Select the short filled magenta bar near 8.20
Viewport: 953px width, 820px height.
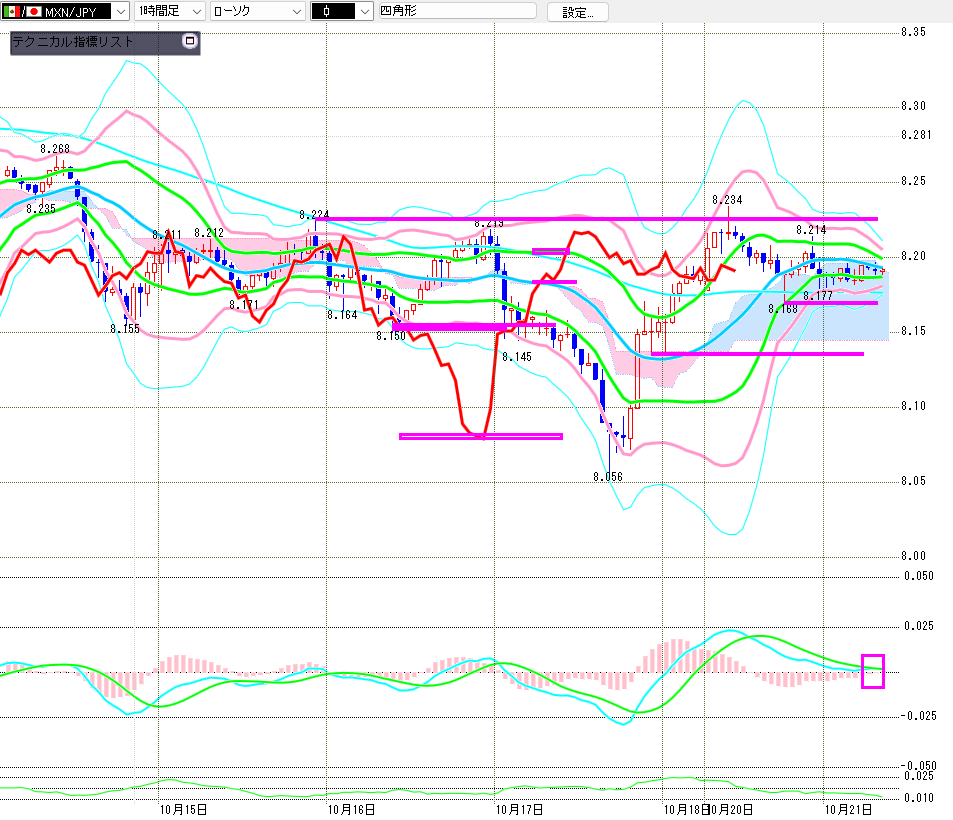(x=550, y=251)
